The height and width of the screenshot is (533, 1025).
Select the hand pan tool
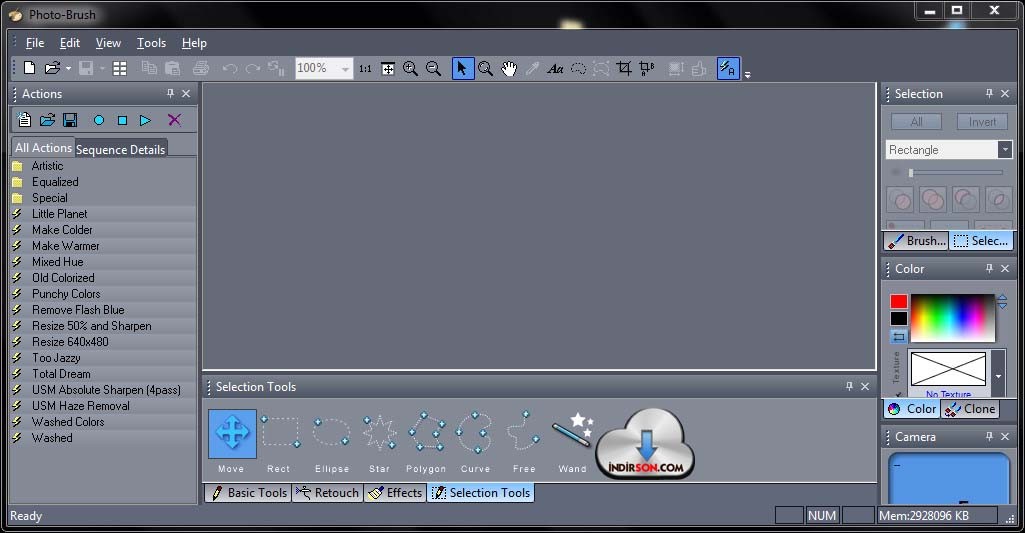[x=509, y=69]
